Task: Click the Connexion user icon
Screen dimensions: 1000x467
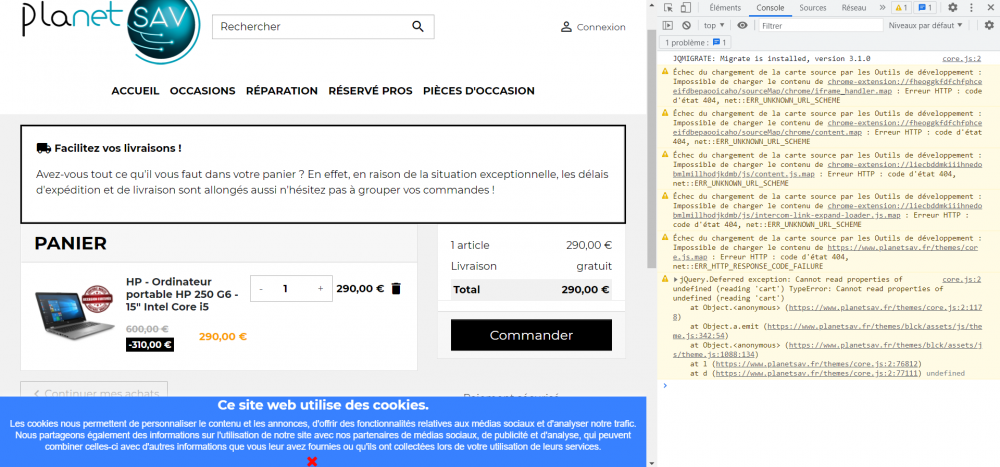Action: tap(566, 27)
